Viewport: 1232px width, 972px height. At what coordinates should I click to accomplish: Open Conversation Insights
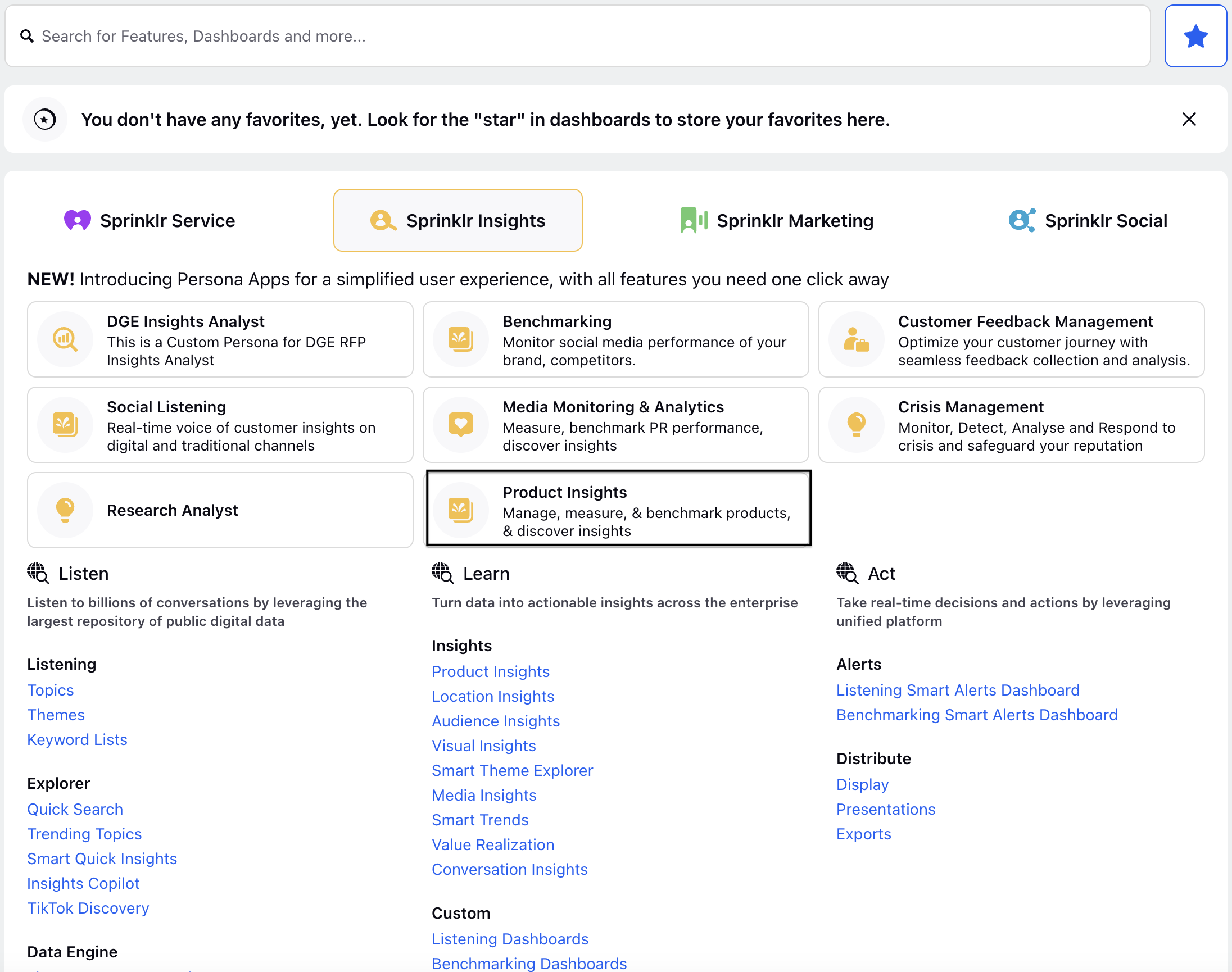510,870
